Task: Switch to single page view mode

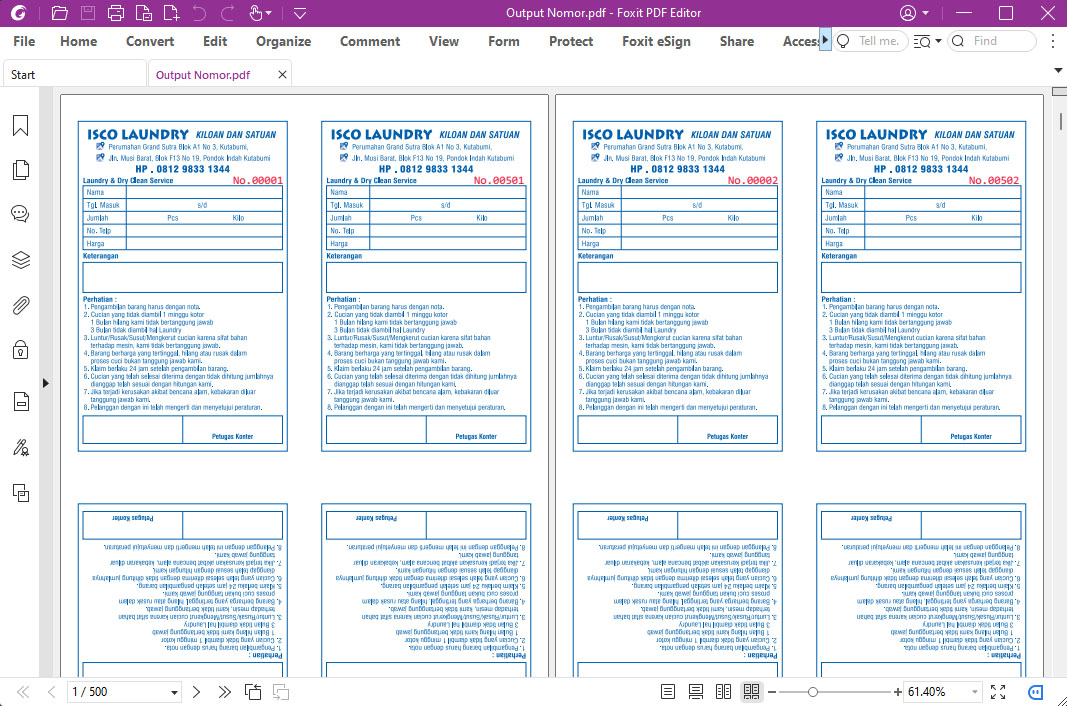Action: tap(668, 692)
